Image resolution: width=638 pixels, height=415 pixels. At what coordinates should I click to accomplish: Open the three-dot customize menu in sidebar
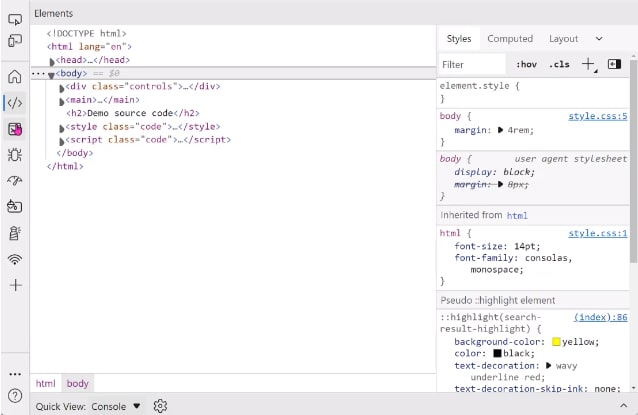(x=15, y=374)
